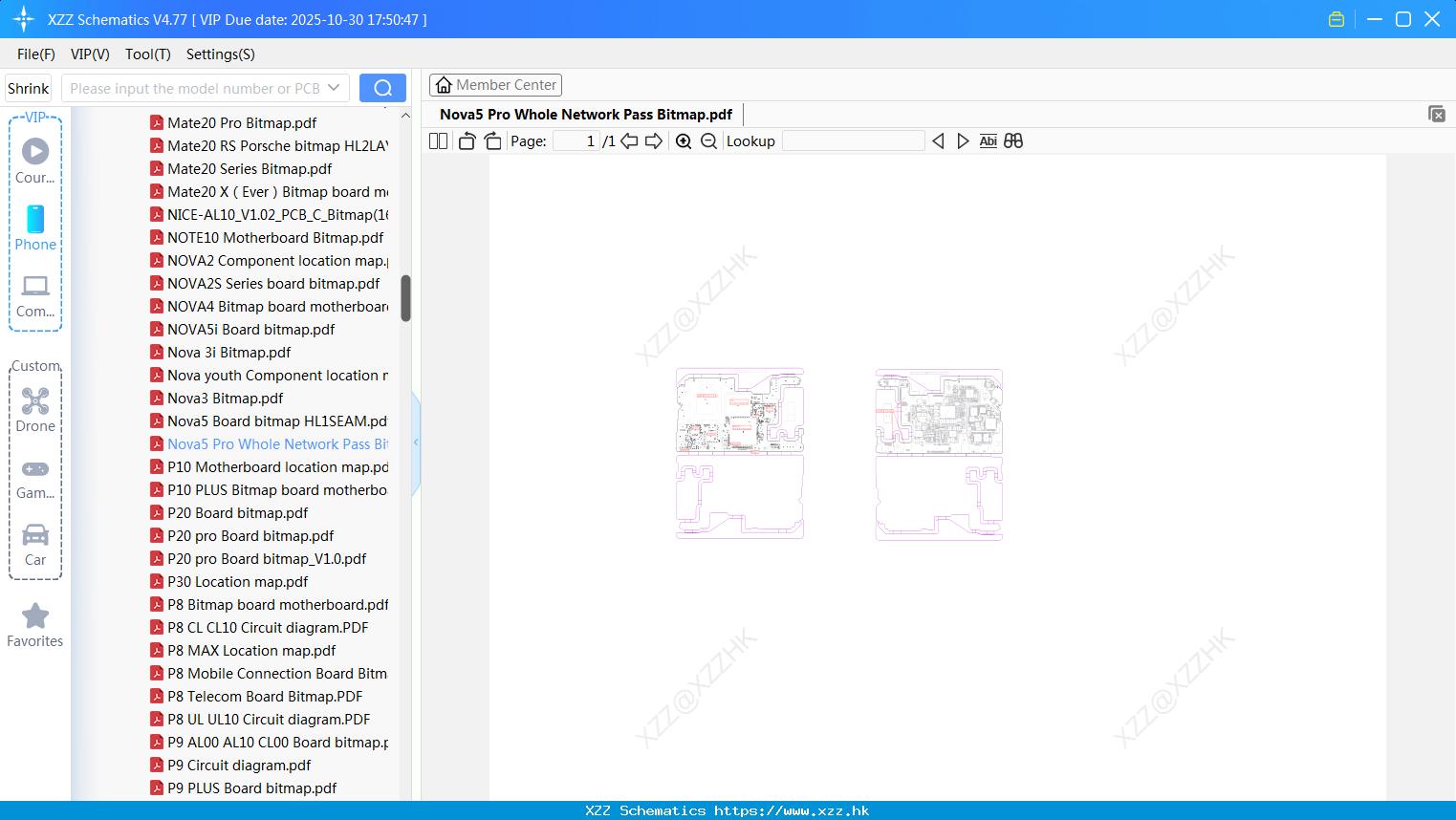Open P10 Motherboard location map
This screenshot has width=1456, height=820.
tap(269, 466)
